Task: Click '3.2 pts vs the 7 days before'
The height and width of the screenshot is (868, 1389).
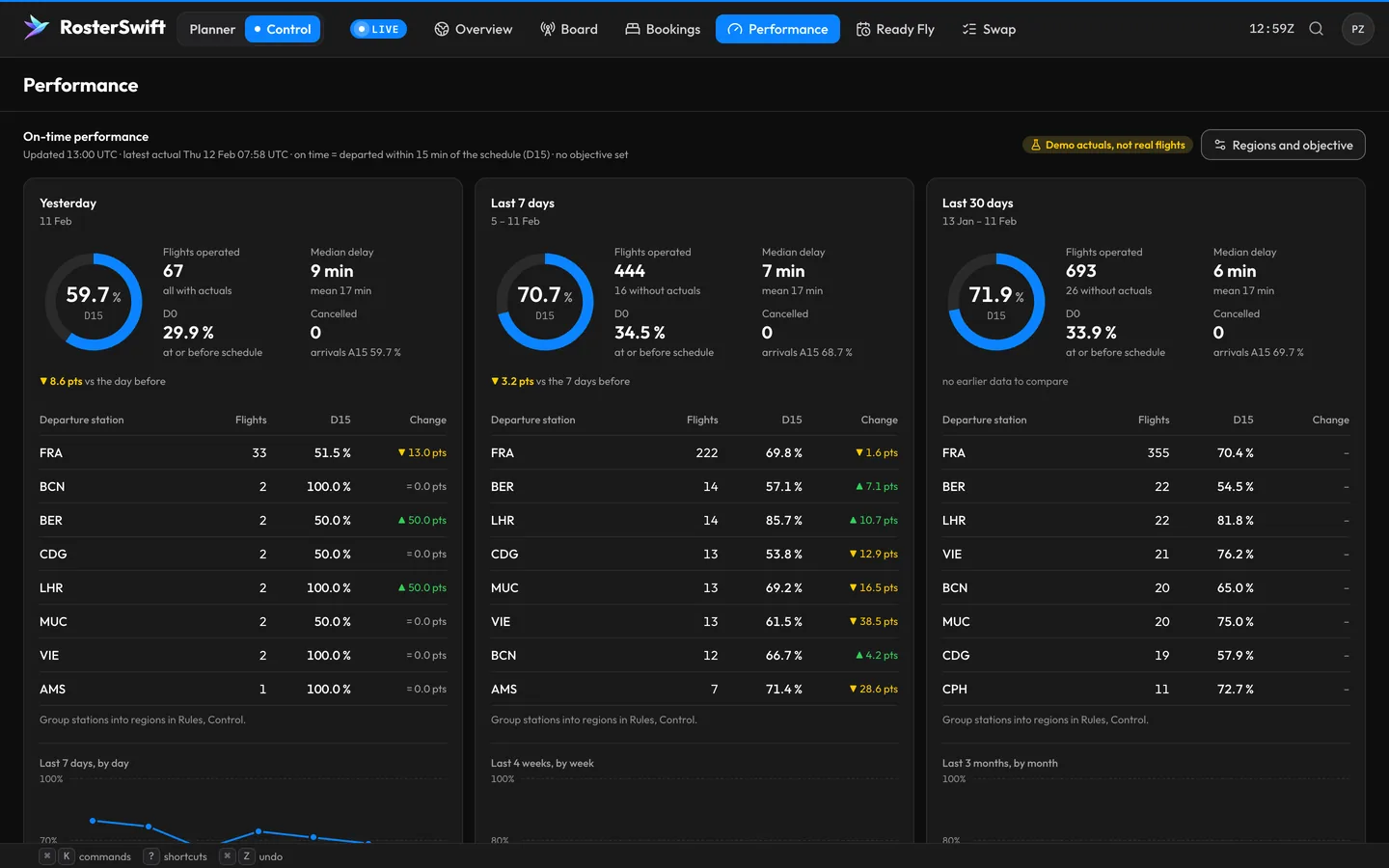Action: [560, 381]
